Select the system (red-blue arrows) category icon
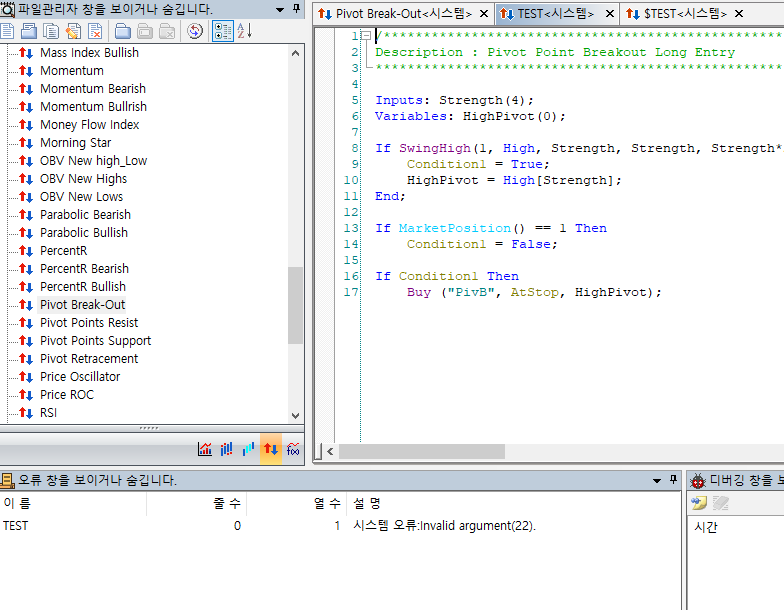Viewport: 784px width, 610px height. tap(270, 450)
